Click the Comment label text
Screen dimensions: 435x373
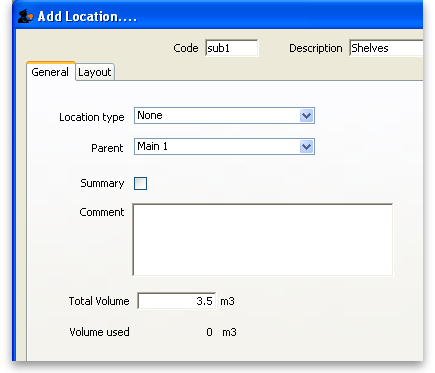[102, 212]
